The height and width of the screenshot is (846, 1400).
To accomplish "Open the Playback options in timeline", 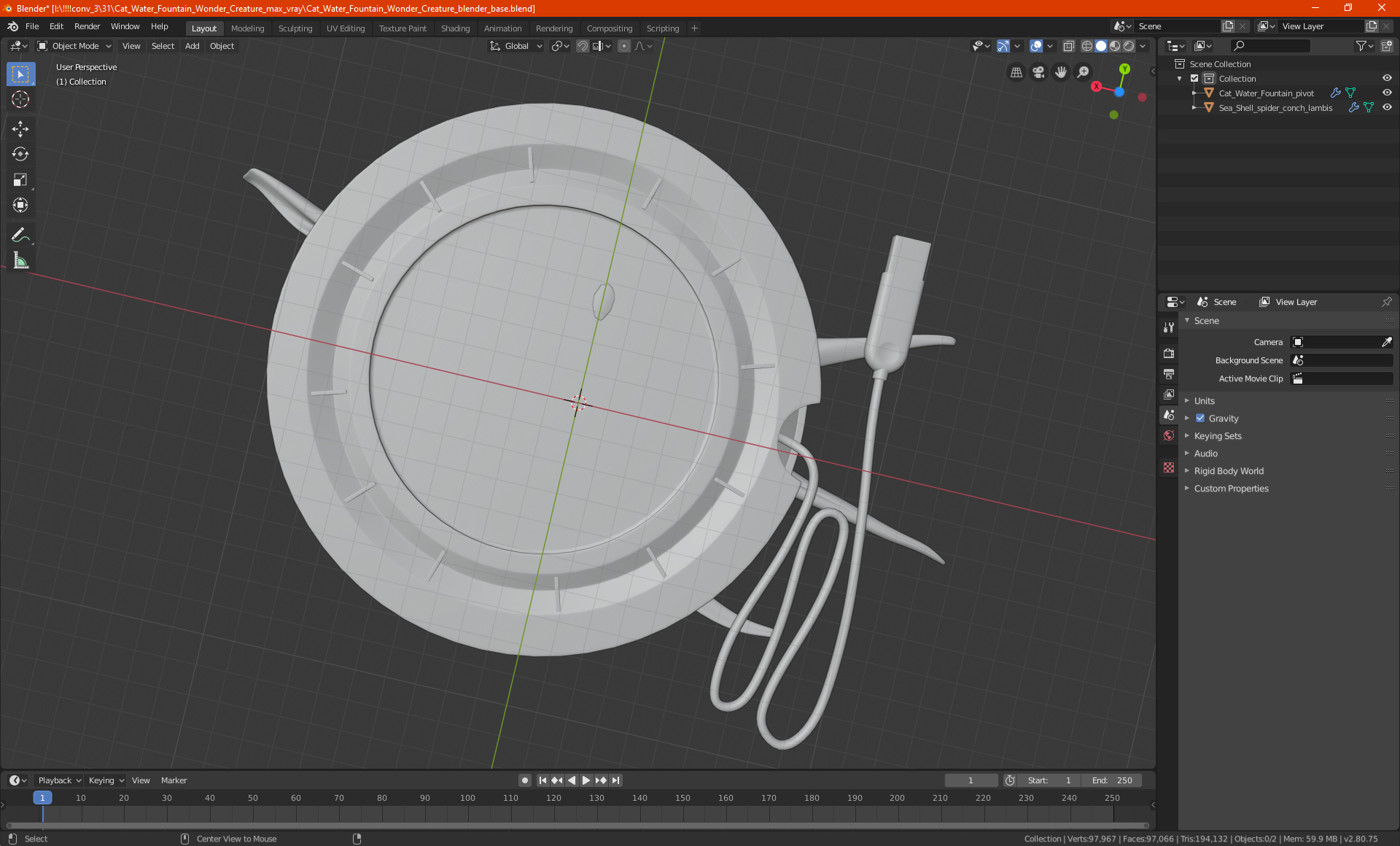I will point(59,780).
